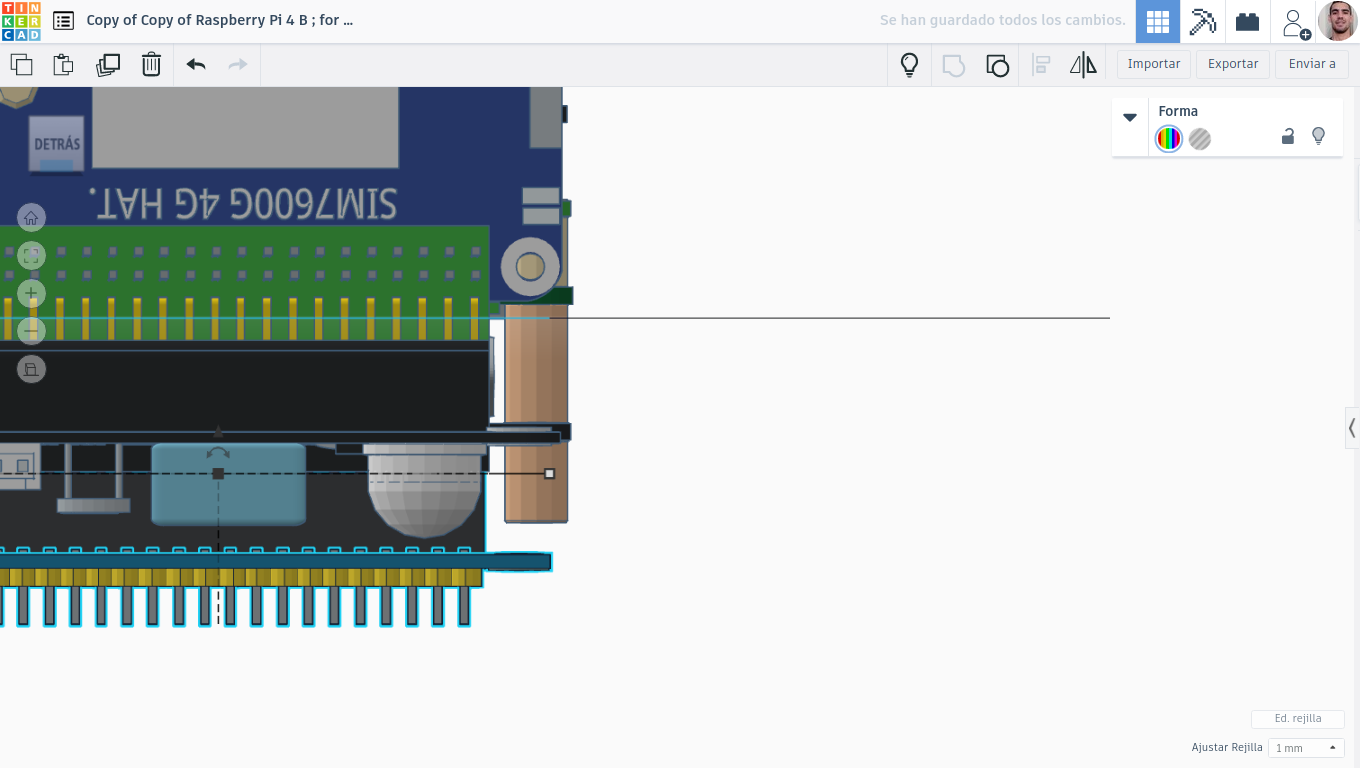This screenshot has width=1360, height=768.
Task: Click the Ungroup shapes icon
Action: (997, 65)
